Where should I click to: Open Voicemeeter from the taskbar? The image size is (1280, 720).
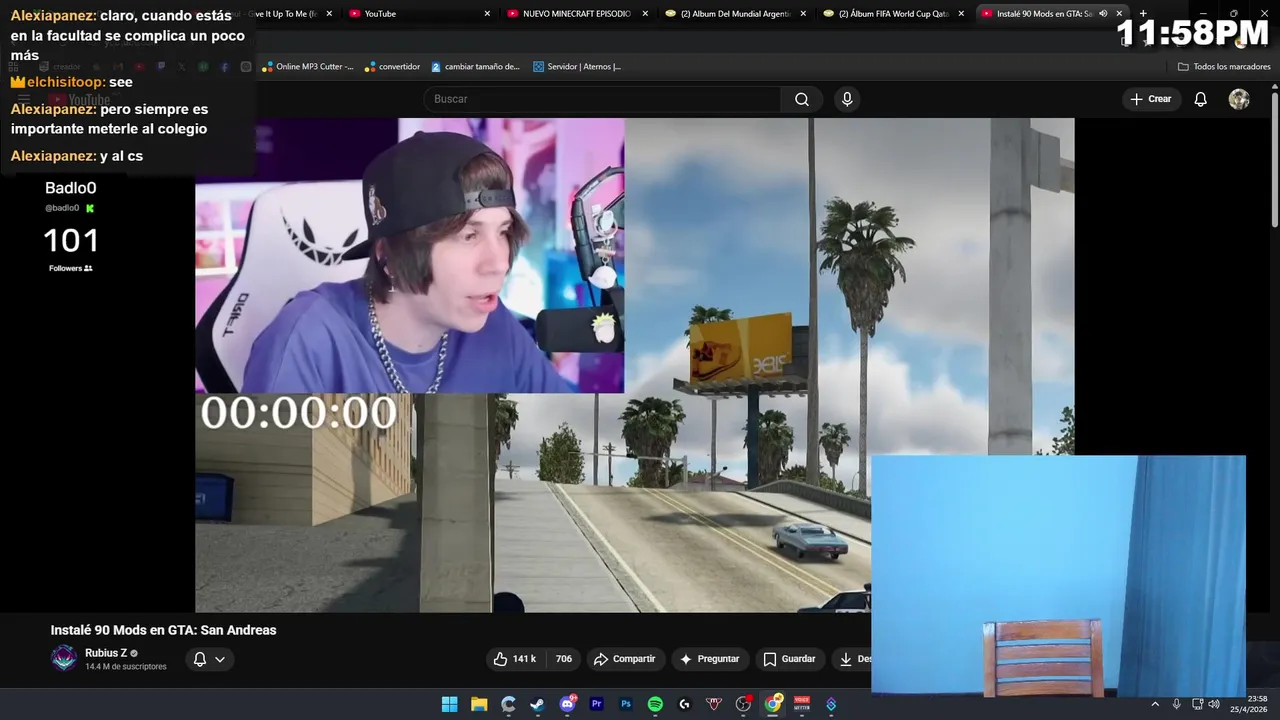click(802, 704)
